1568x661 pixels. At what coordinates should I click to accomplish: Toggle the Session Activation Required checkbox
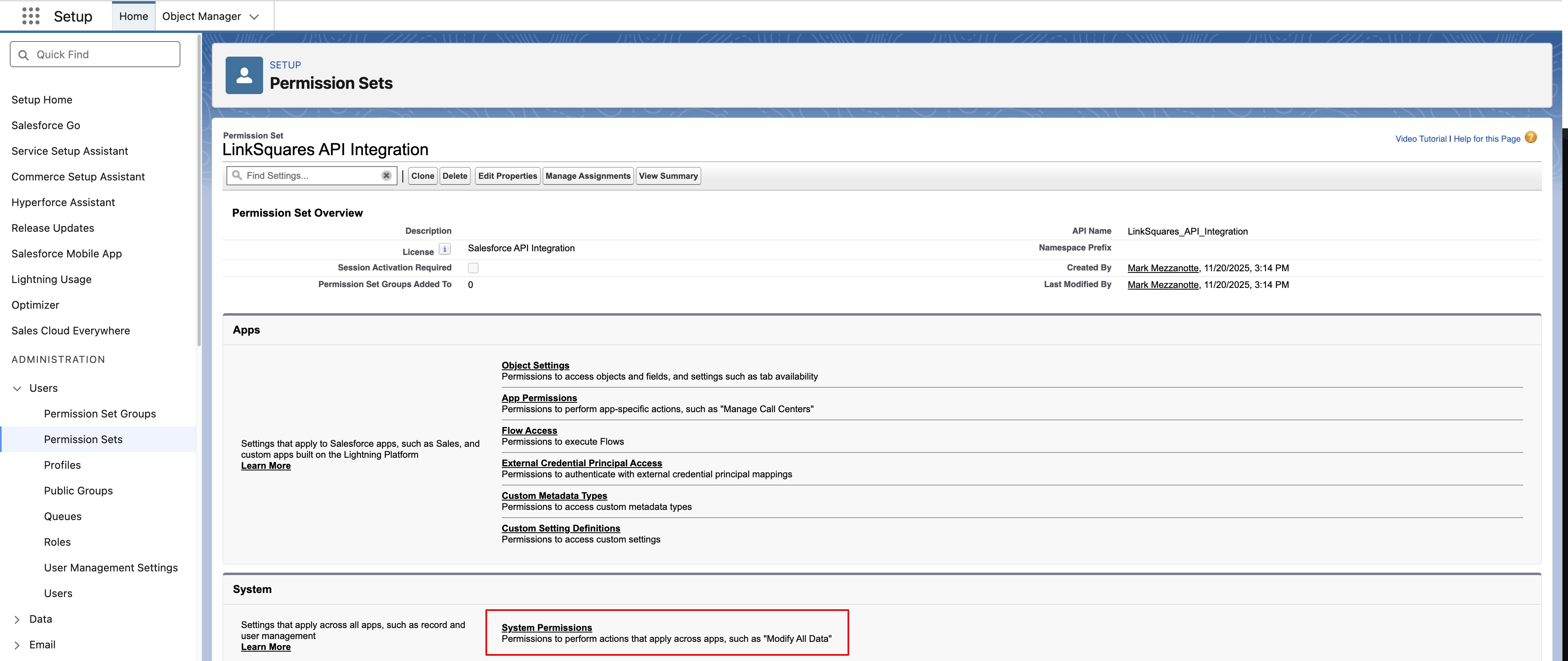pyautogui.click(x=473, y=268)
